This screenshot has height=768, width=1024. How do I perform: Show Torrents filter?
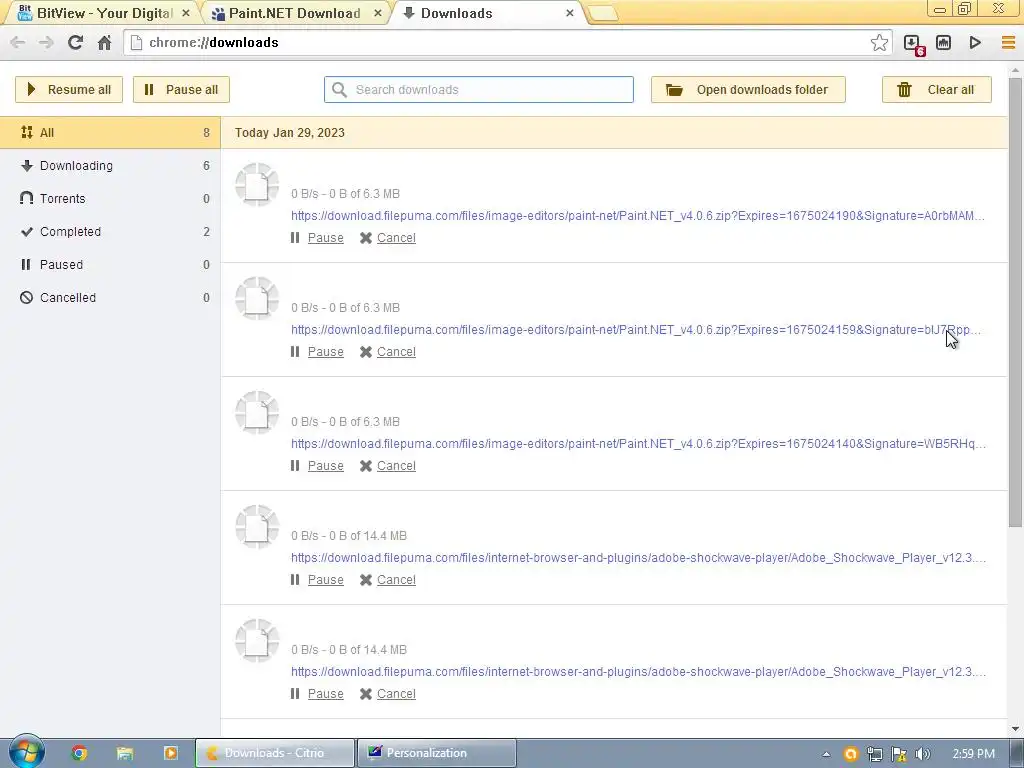(x=110, y=199)
